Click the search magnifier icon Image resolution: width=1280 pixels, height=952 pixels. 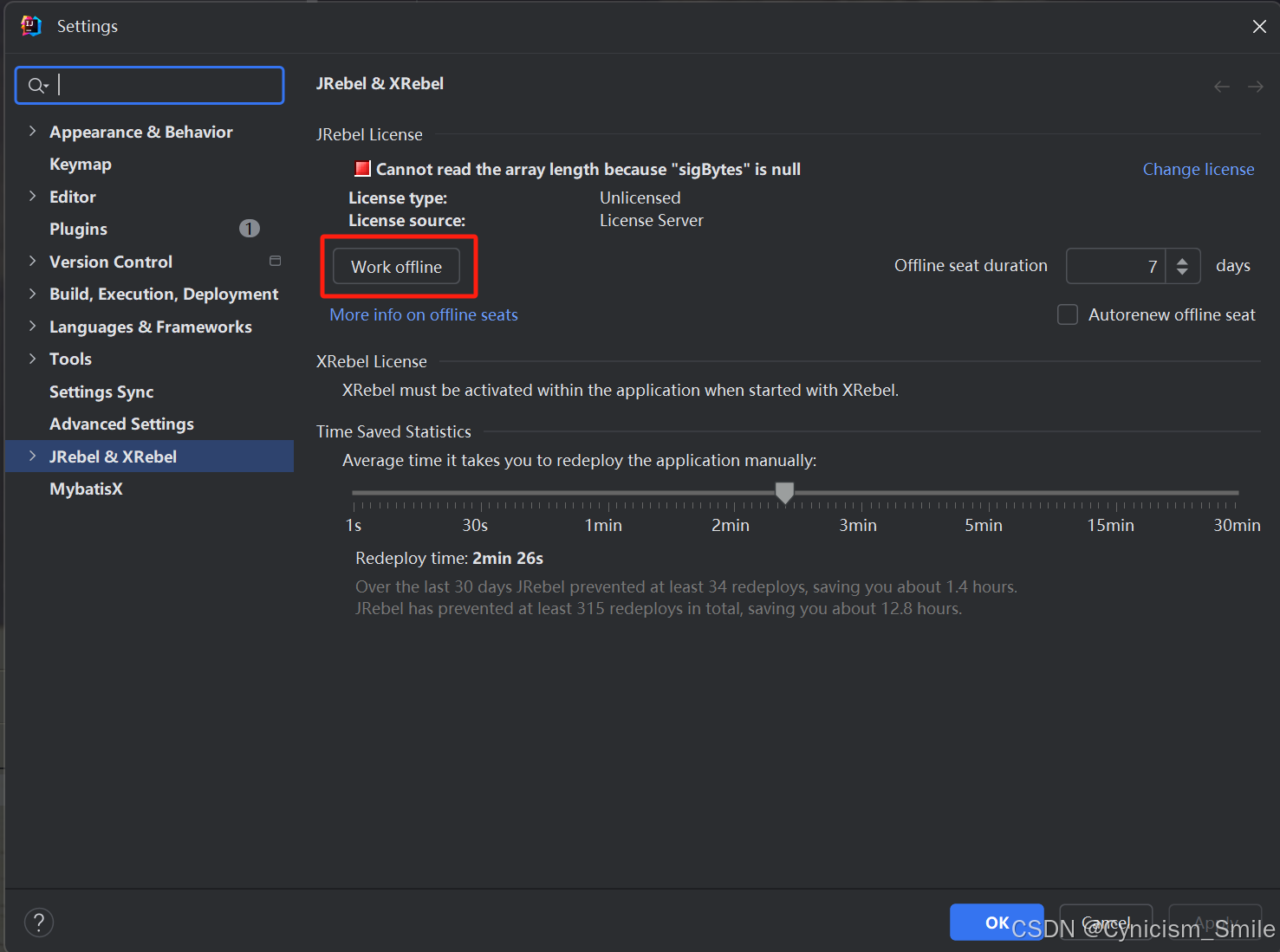(37, 85)
